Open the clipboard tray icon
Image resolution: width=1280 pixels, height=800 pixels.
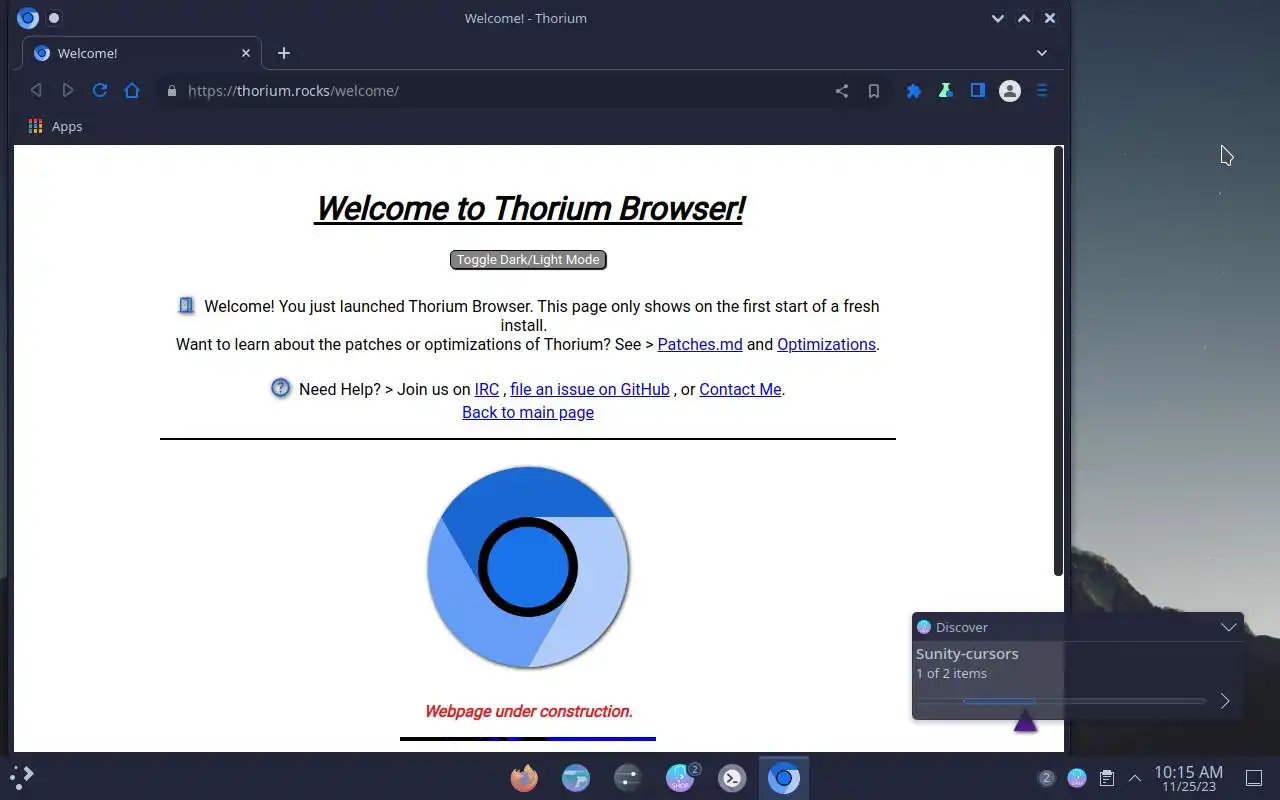click(1107, 778)
